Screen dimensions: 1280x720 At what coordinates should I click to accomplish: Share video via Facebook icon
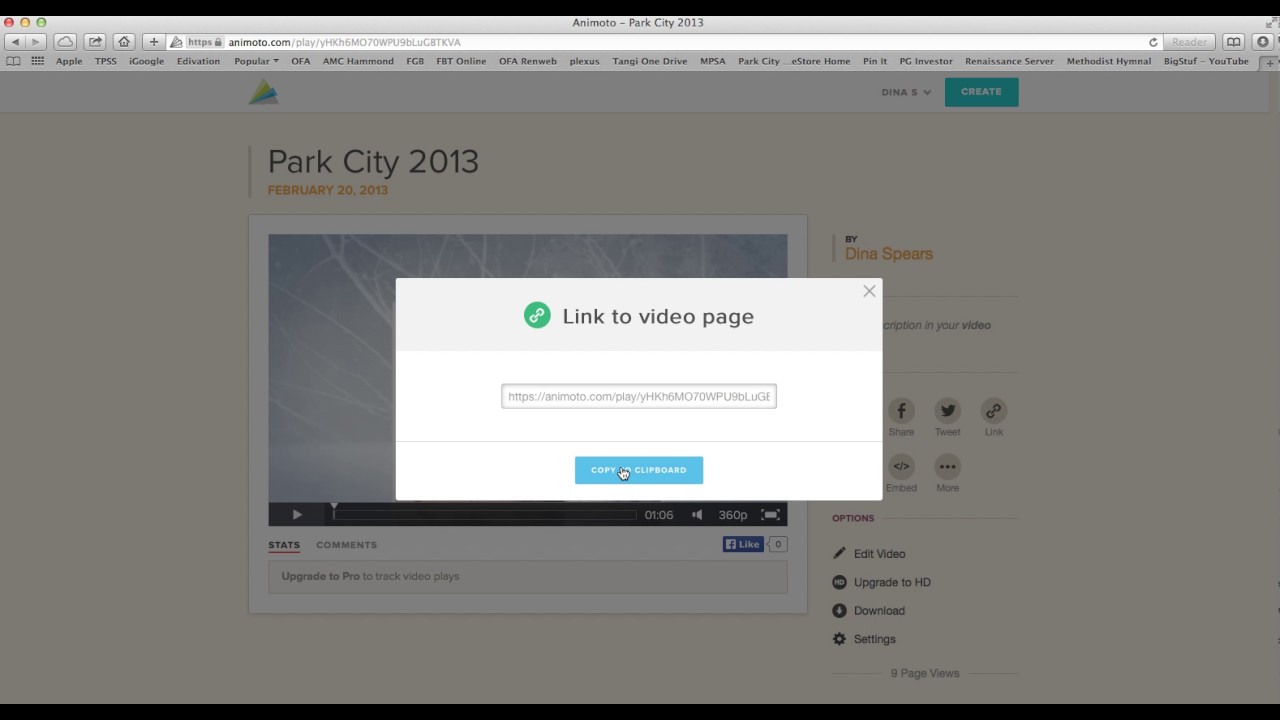click(901, 411)
